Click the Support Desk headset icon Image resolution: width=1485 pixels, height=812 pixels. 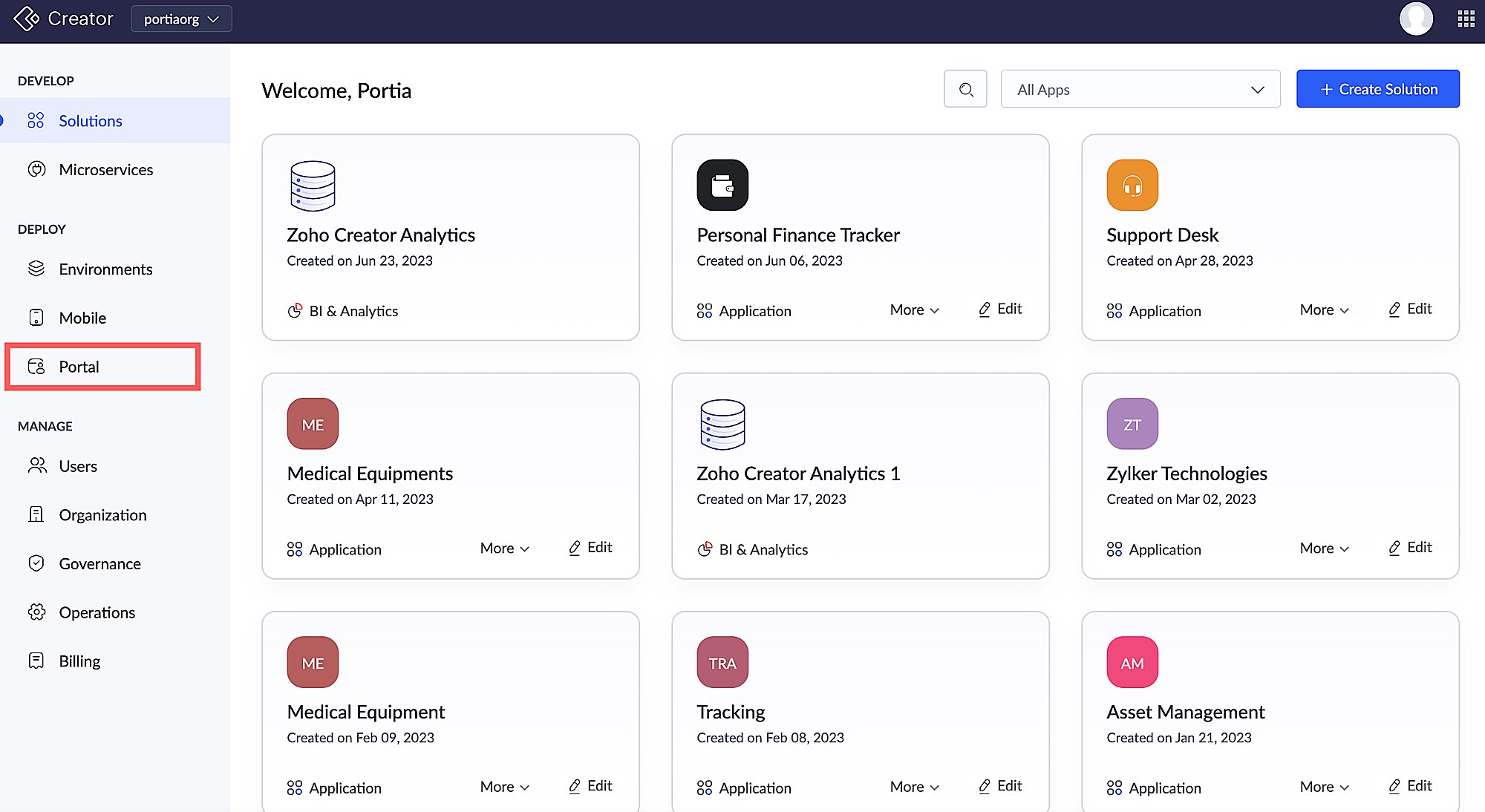1132,185
